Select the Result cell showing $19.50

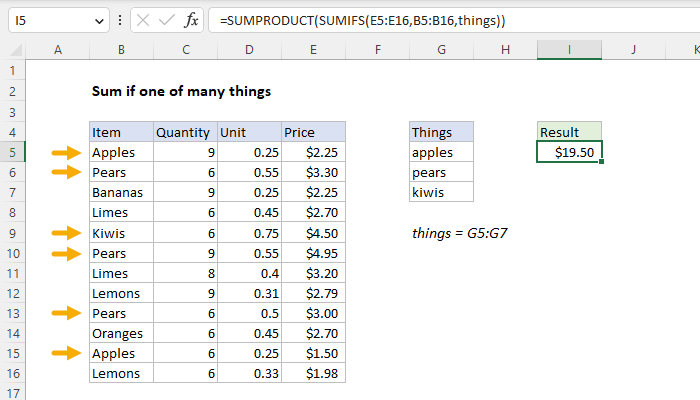(x=569, y=153)
